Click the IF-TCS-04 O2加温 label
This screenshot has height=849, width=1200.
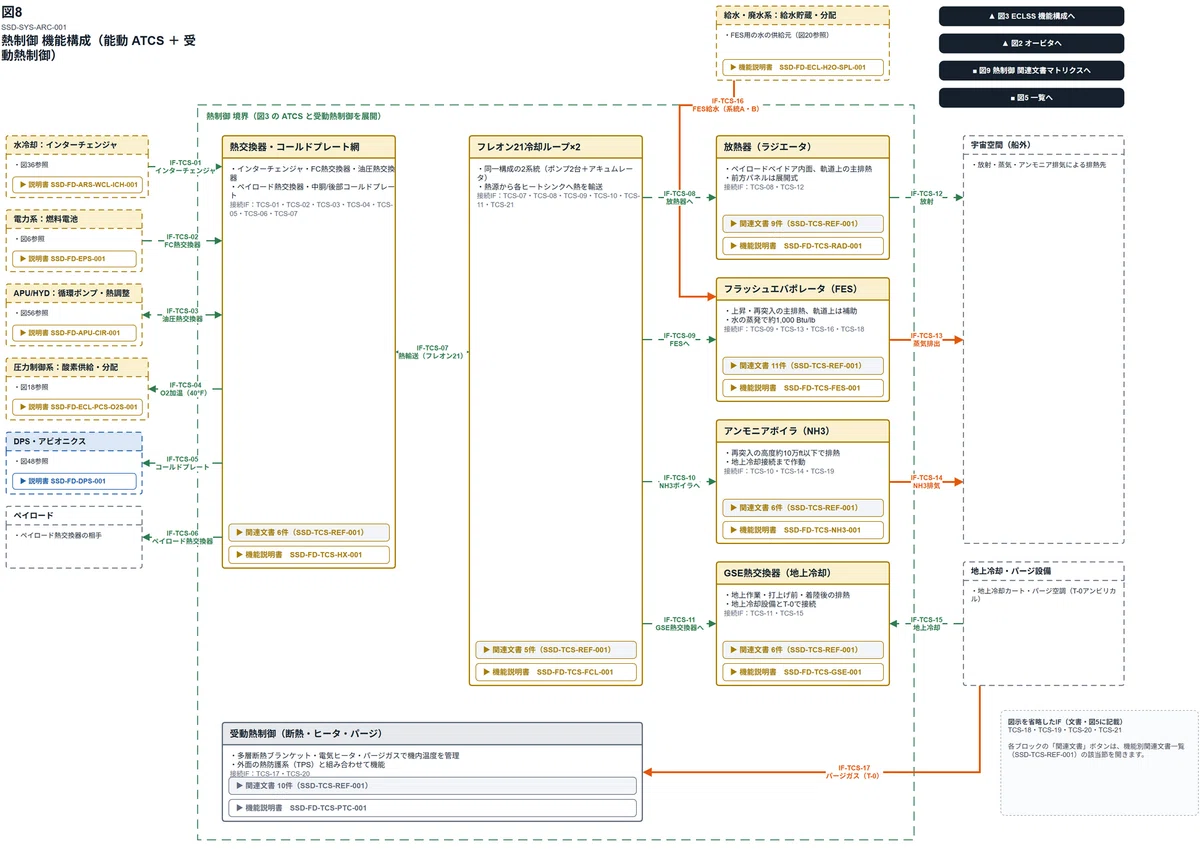coord(185,388)
